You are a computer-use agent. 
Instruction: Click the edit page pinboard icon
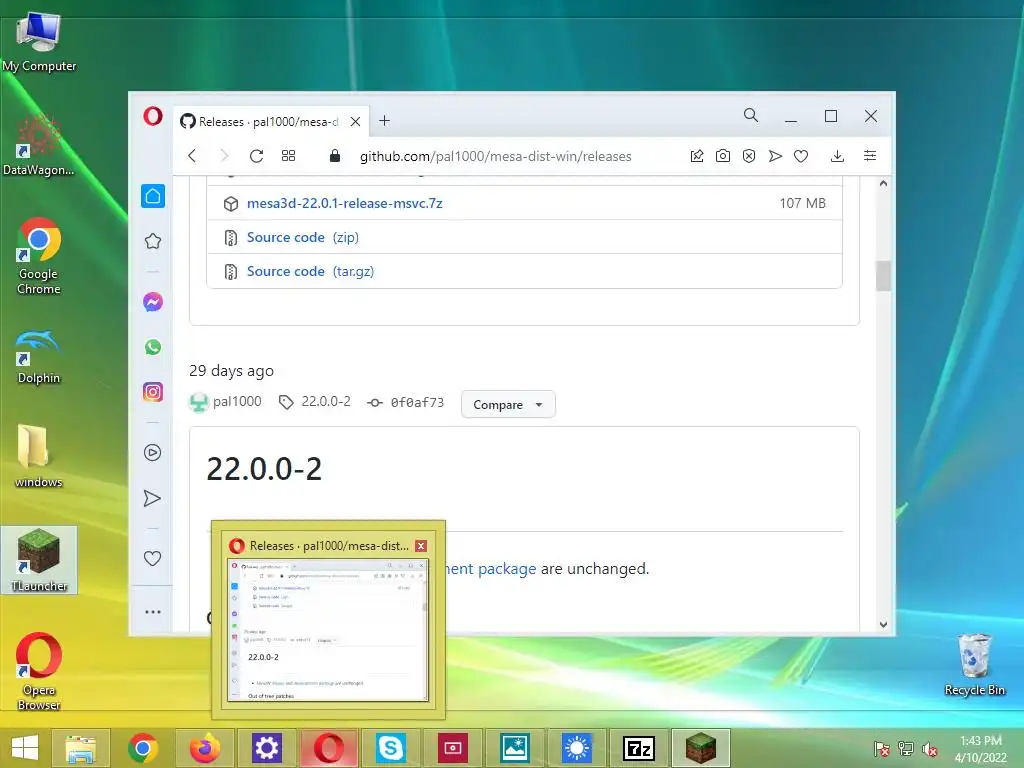697,156
